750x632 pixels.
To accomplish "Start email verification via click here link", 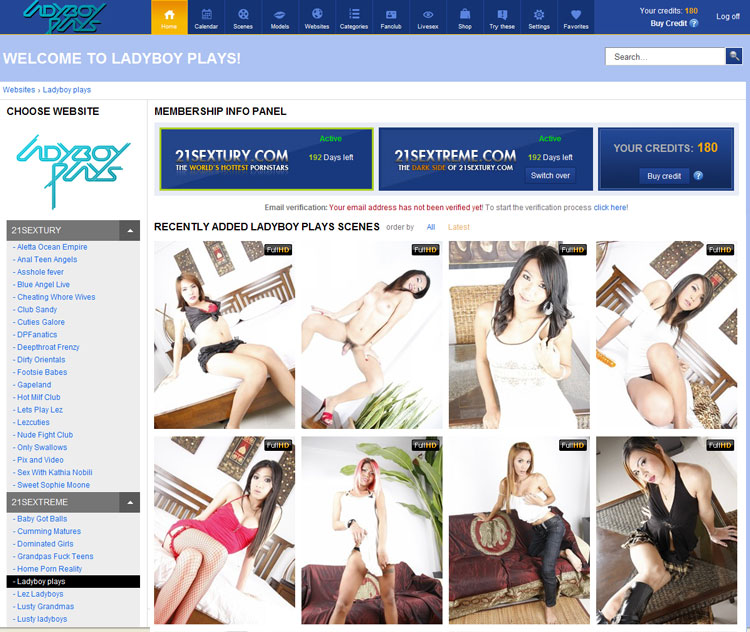I will tap(610, 208).
